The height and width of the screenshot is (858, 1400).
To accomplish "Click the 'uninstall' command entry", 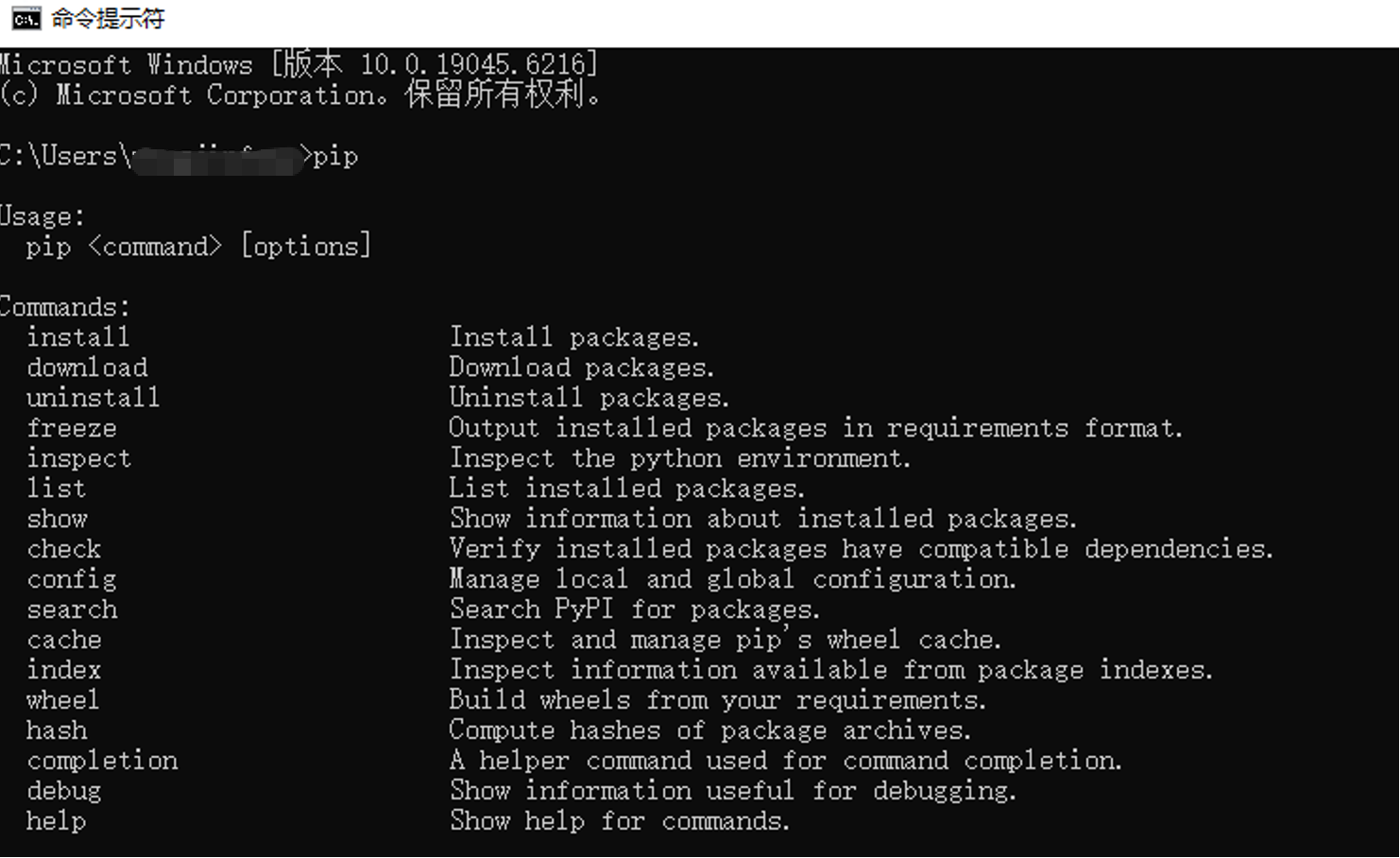I will click(x=93, y=398).
